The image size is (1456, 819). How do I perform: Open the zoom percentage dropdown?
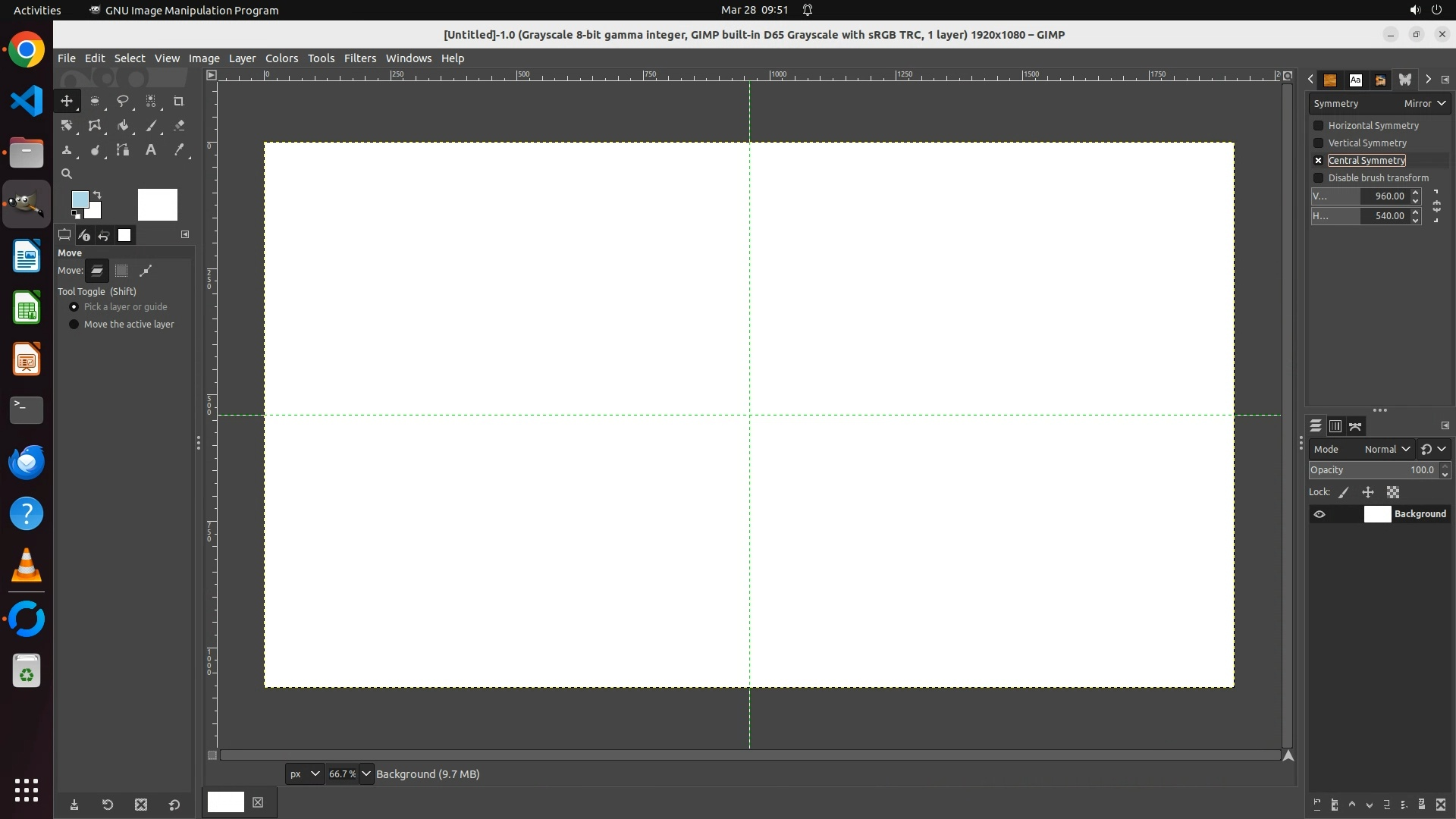[x=366, y=774]
